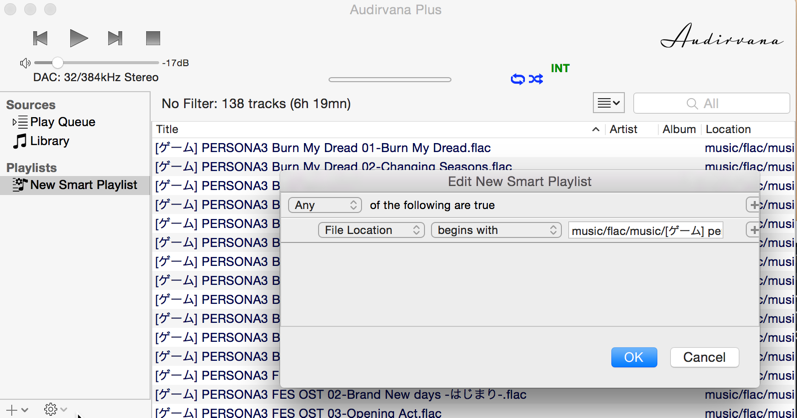Click the smart playlist icon in sidebar
The image size is (797, 418).
pos(19,185)
